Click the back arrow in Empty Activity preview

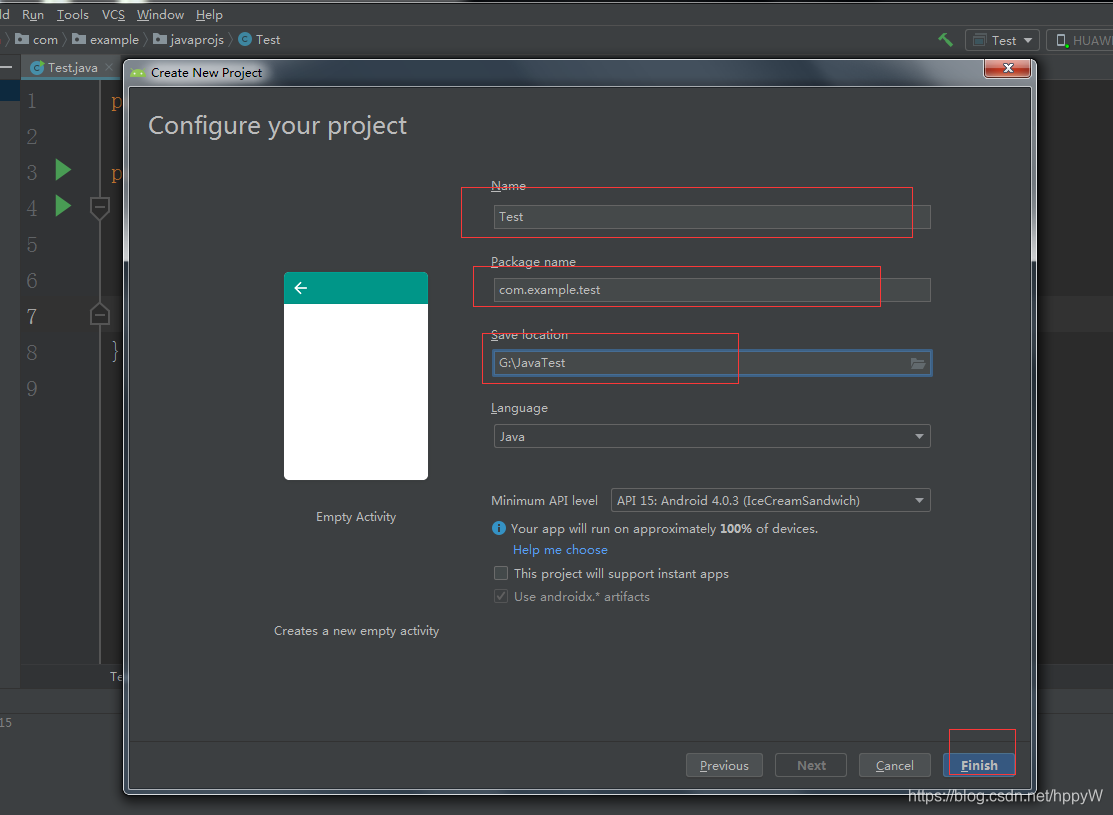pyautogui.click(x=301, y=288)
